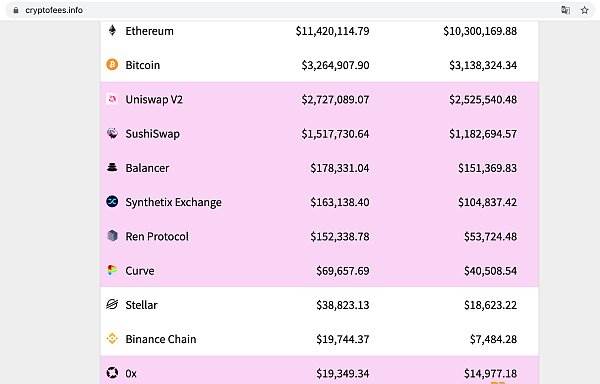Open the Ethereum row name
Image resolution: width=600 pixels, height=384 pixels.
[149, 31]
